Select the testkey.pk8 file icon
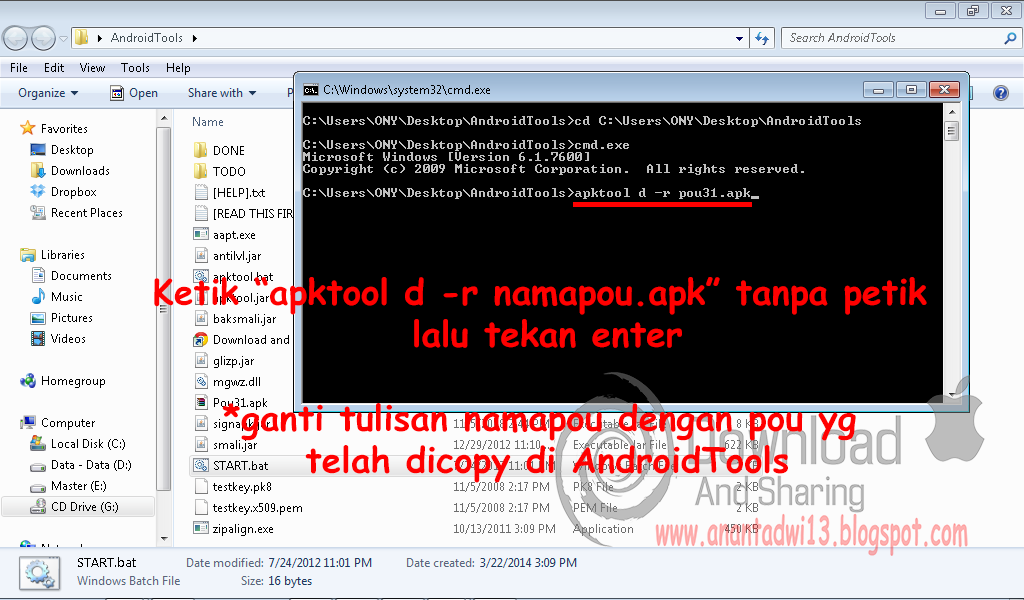The image size is (1024, 600). 201,486
